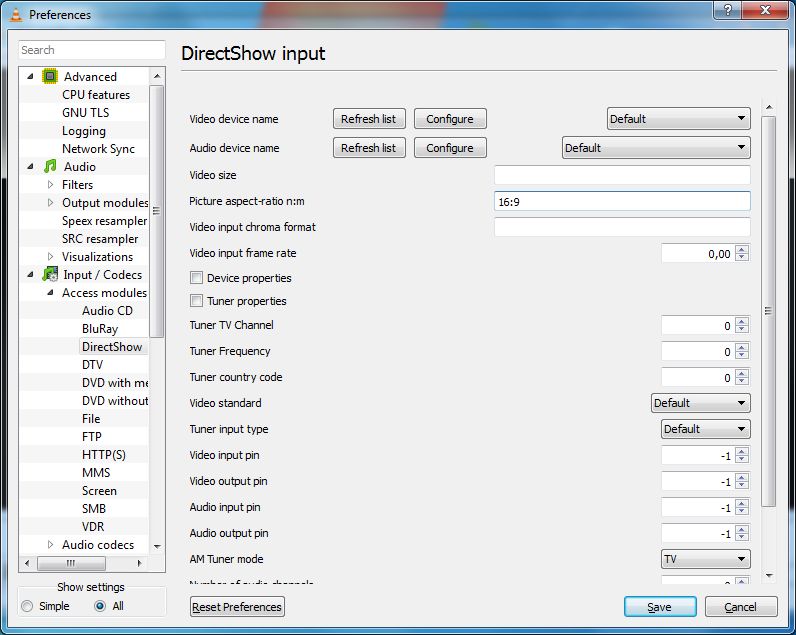Open the Tuner input type dropdown
Viewport: 796px width, 635px height.
(706, 429)
